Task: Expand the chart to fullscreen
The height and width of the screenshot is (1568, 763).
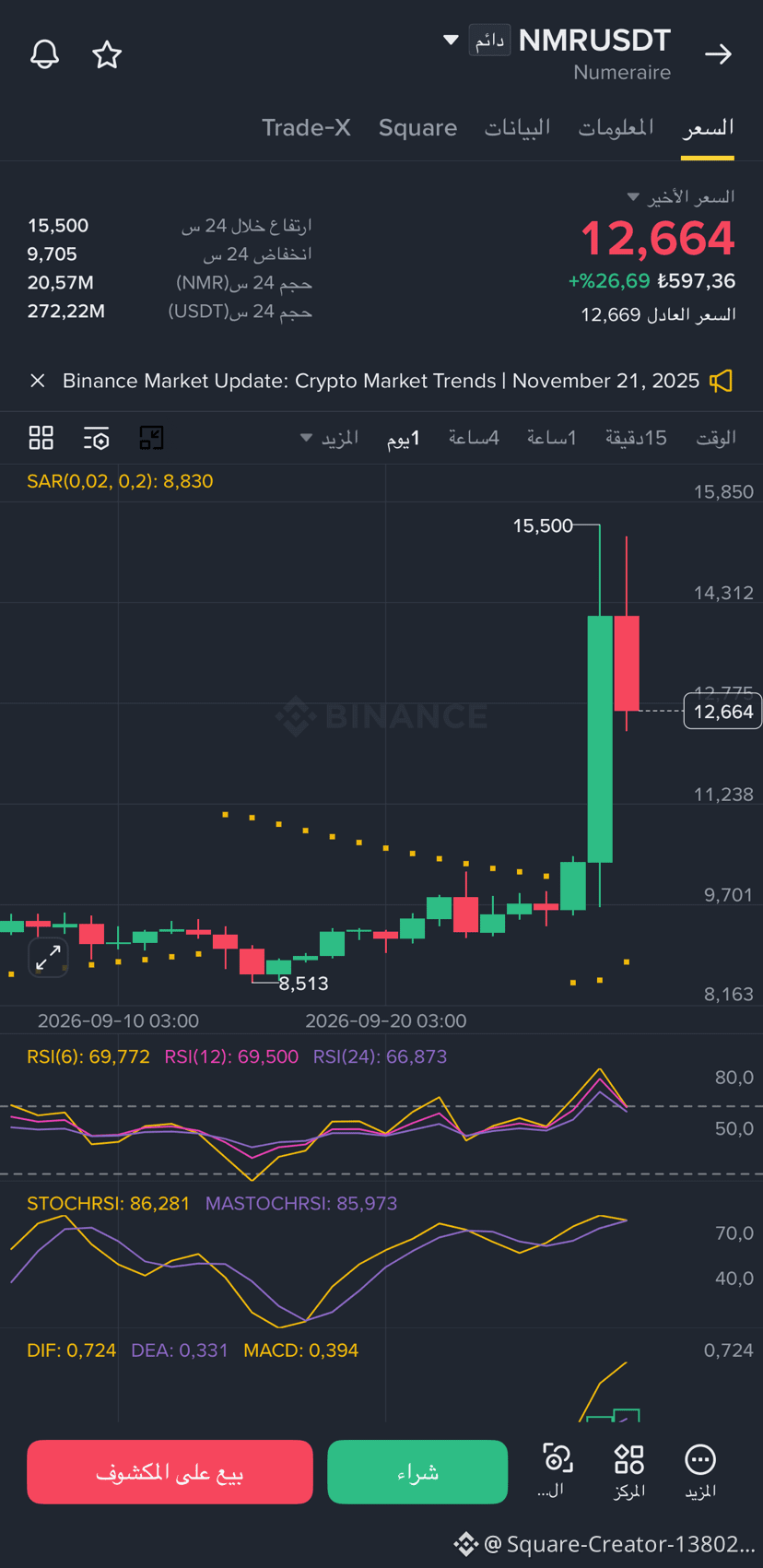Action: (x=48, y=958)
